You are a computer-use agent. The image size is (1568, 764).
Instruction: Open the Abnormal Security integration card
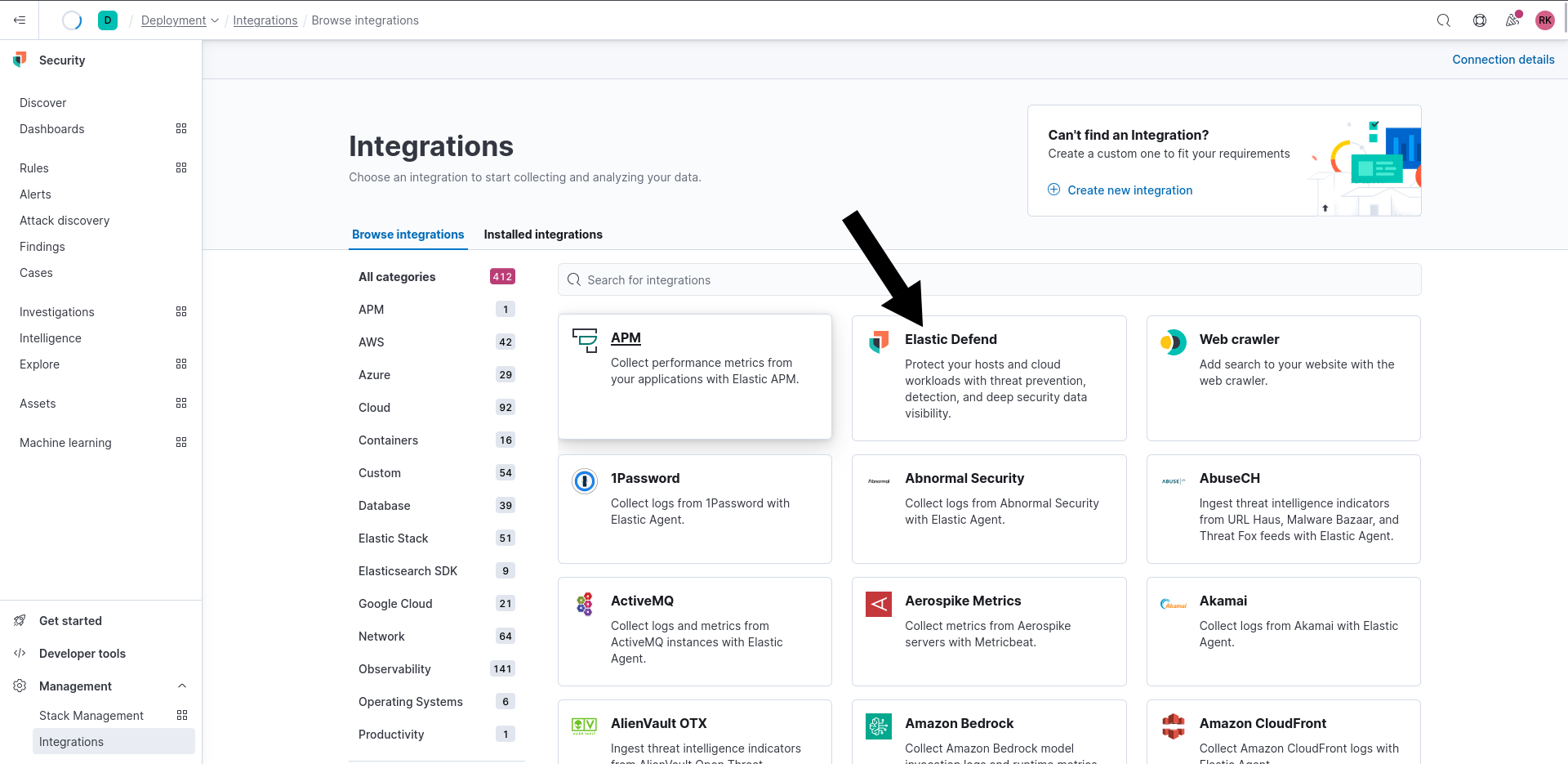[x=989, y=509]
